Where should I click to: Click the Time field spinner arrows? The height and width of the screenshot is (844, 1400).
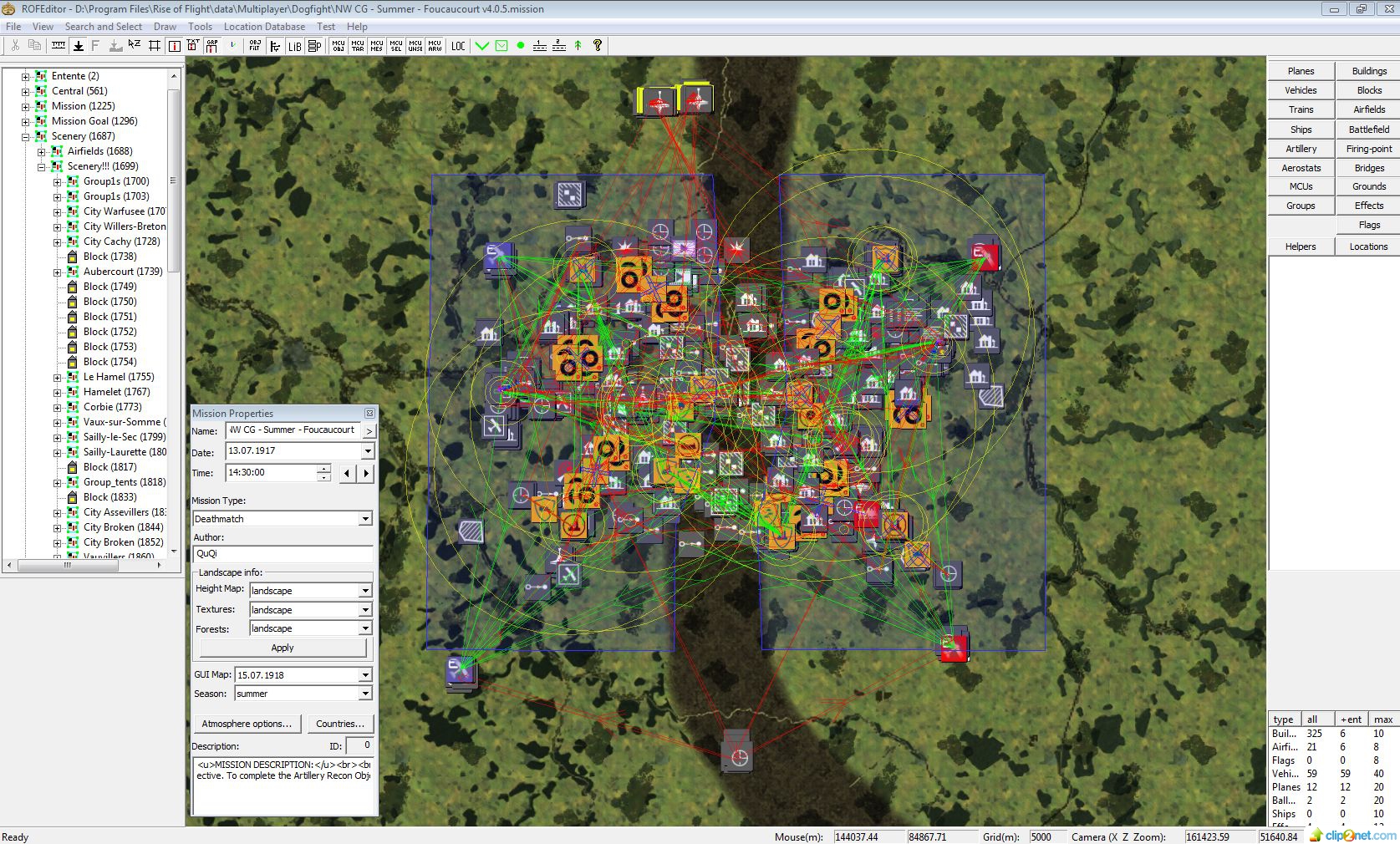pyautogui.click(x=324, y=473)
